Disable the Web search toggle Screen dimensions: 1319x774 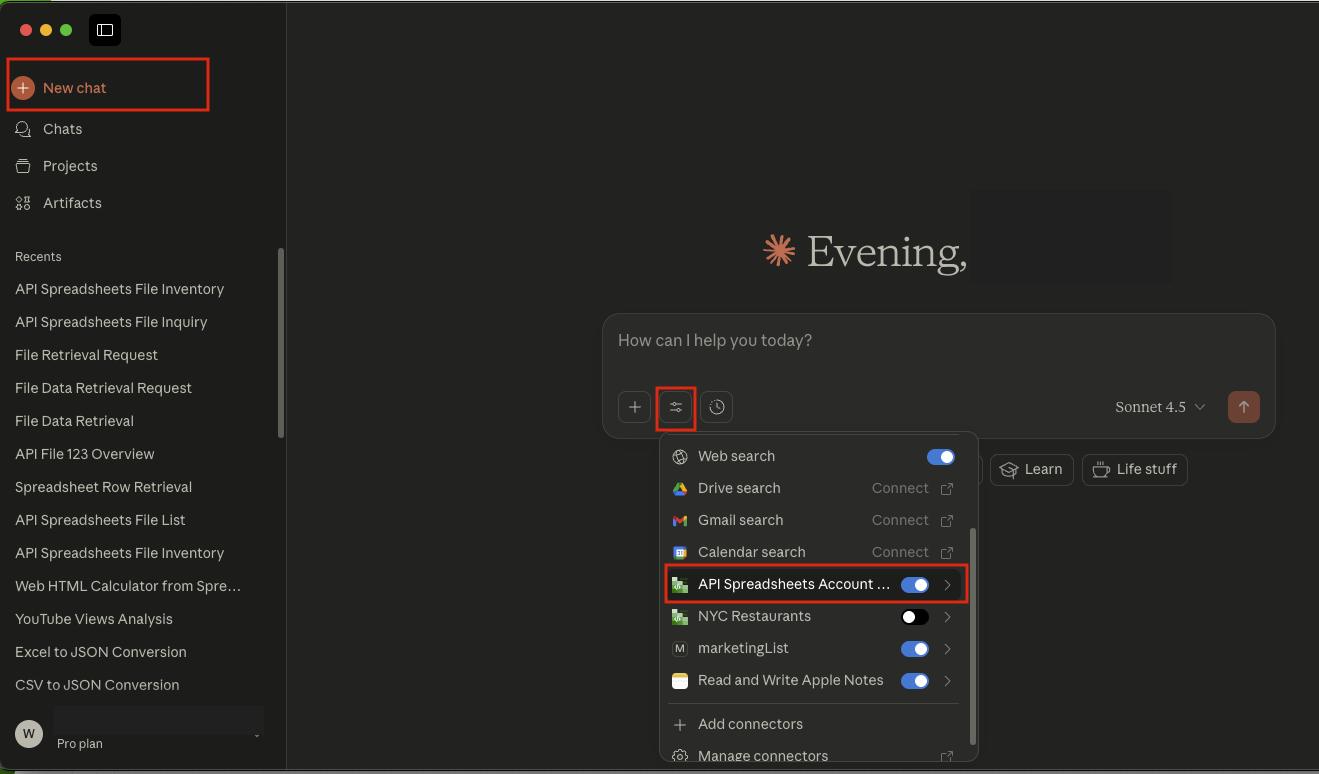940,456
